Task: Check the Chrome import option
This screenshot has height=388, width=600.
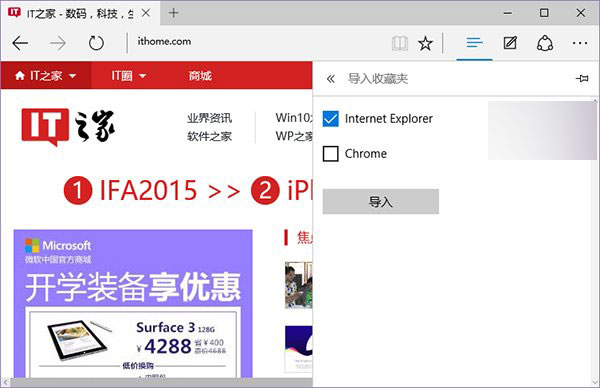Action: pyautogui.click(x=330, y=154)
